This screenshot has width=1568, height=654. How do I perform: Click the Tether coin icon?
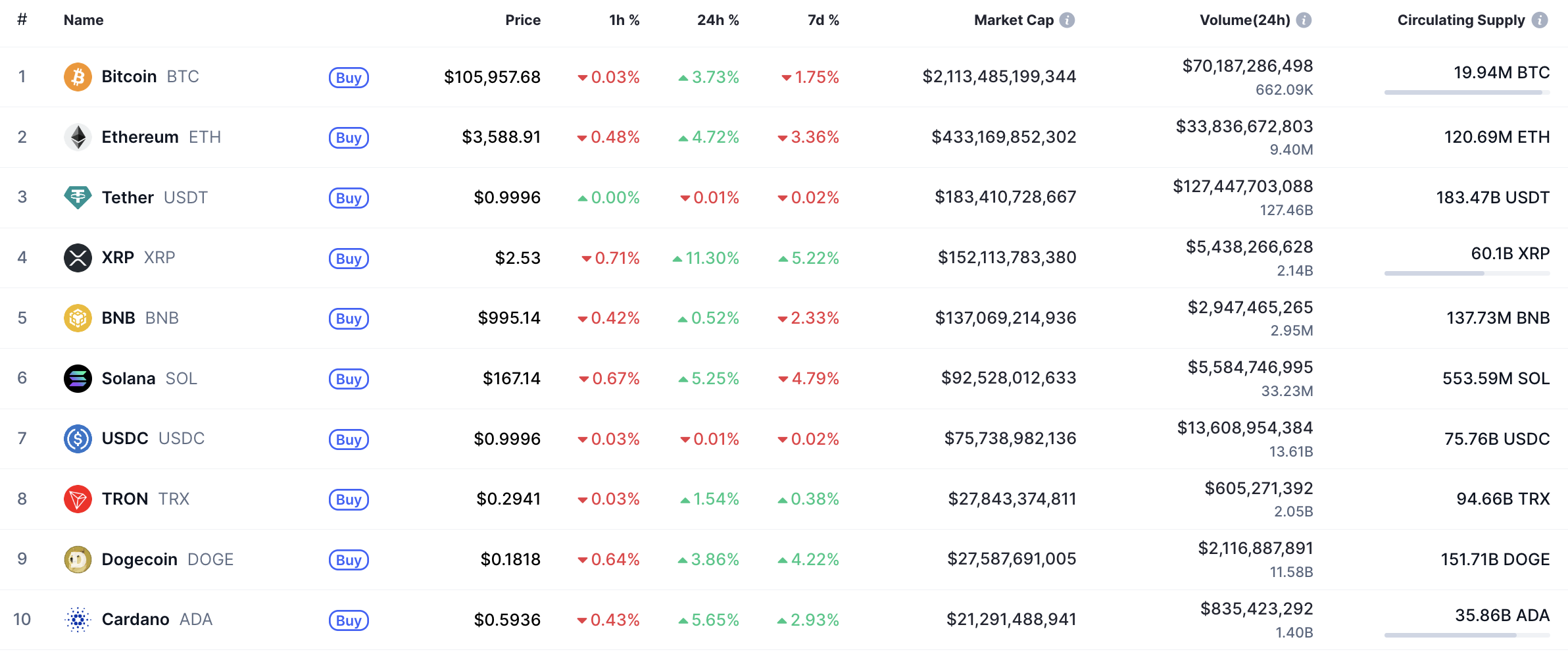click(78, 197)
